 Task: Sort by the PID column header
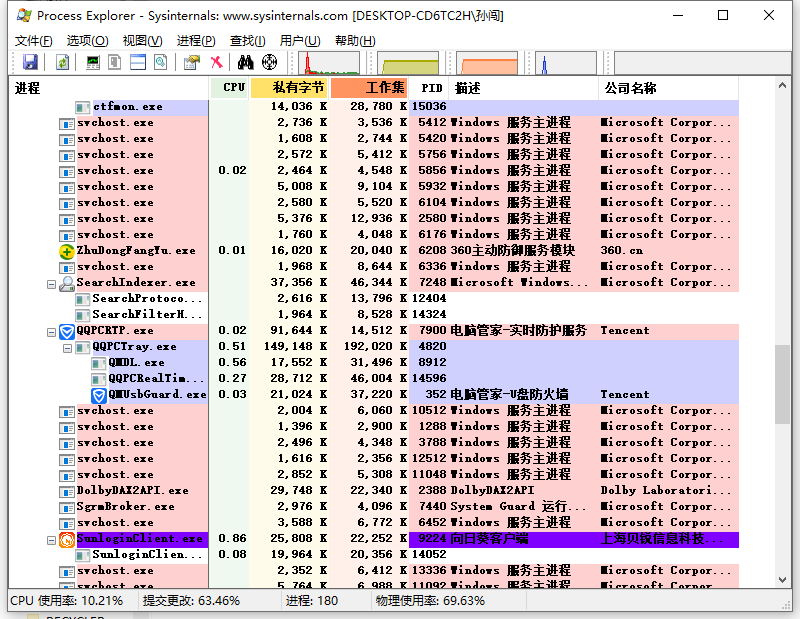point(429,88)
